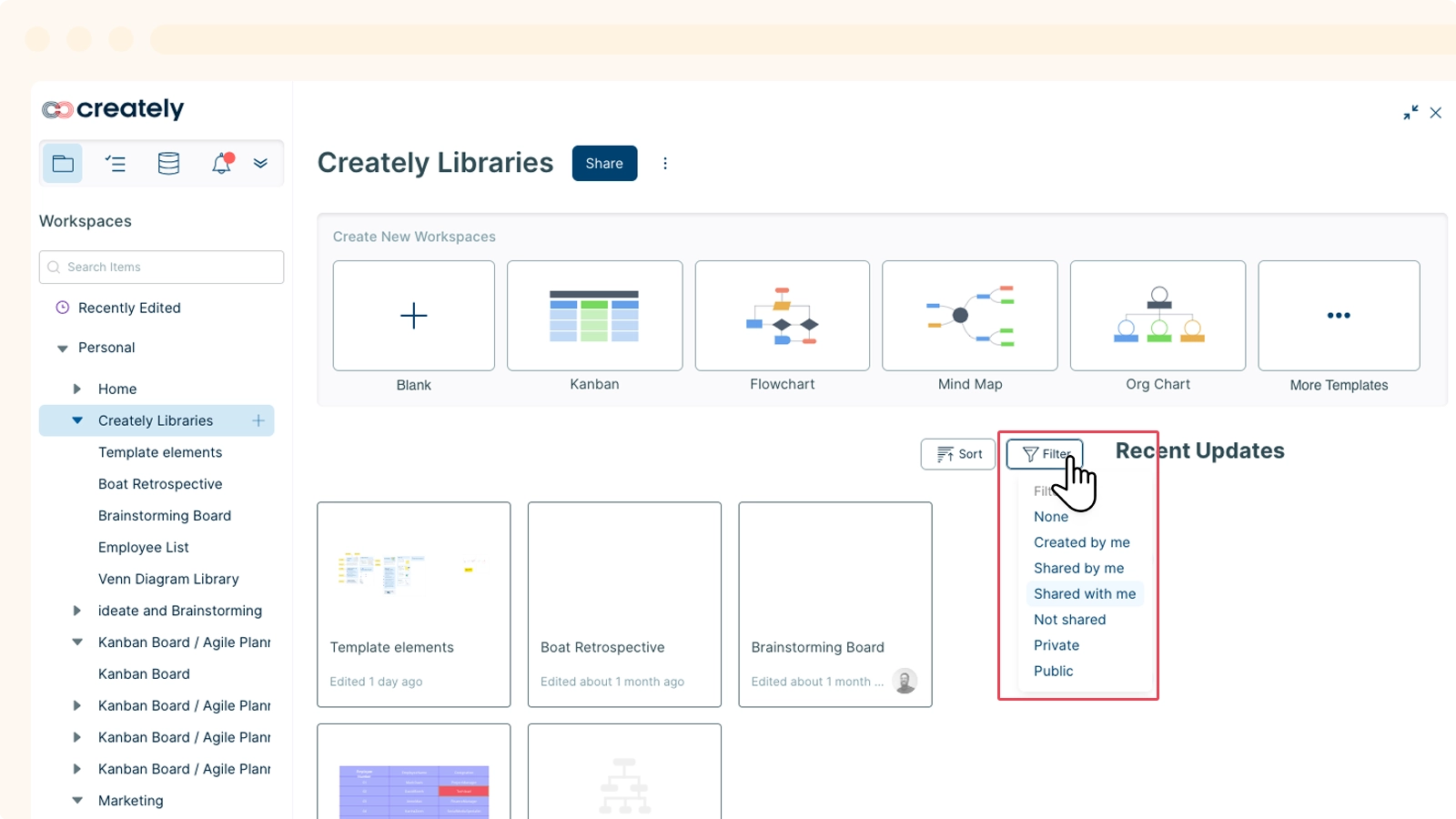The height and width of the screenshot is (819, 1456).
Task: Collapse the dialog with shrink arrows icon
Action: click(1410, 113)
